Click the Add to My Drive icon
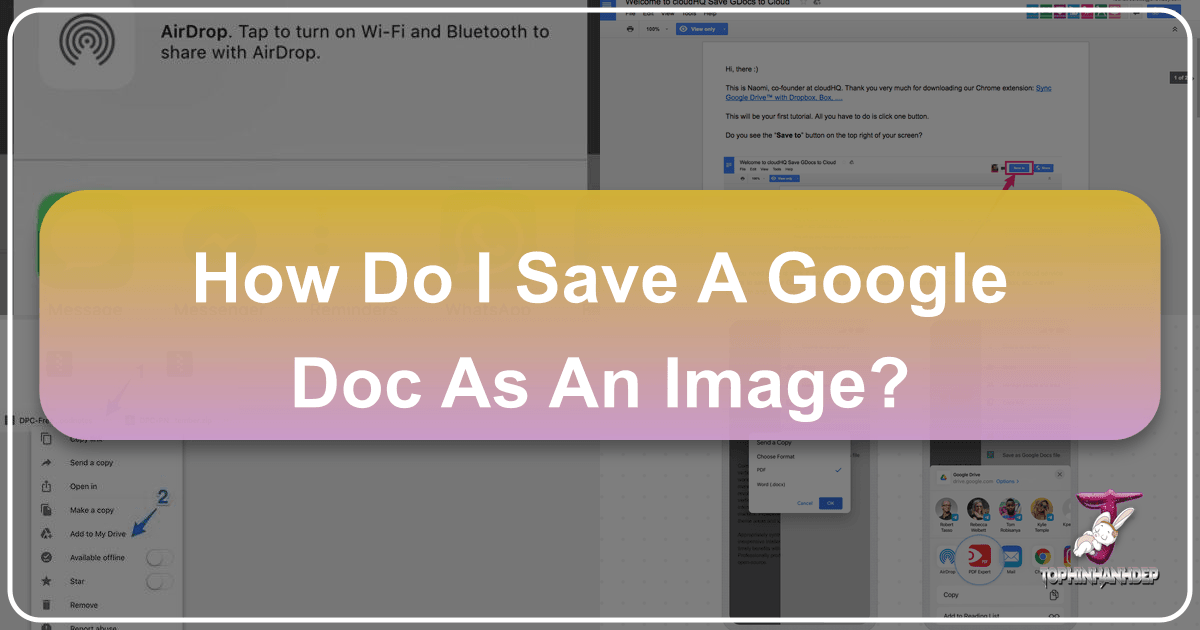This screenshot has width=1200, height=630. point(46,534)
